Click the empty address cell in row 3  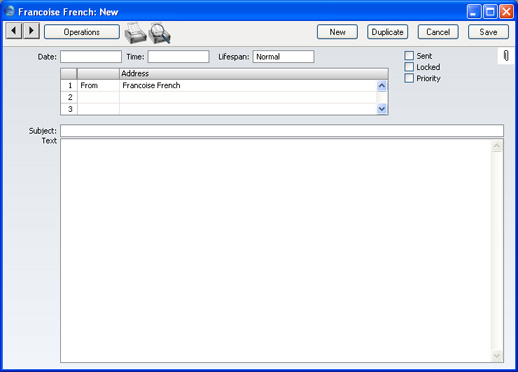tap(248, 109)
